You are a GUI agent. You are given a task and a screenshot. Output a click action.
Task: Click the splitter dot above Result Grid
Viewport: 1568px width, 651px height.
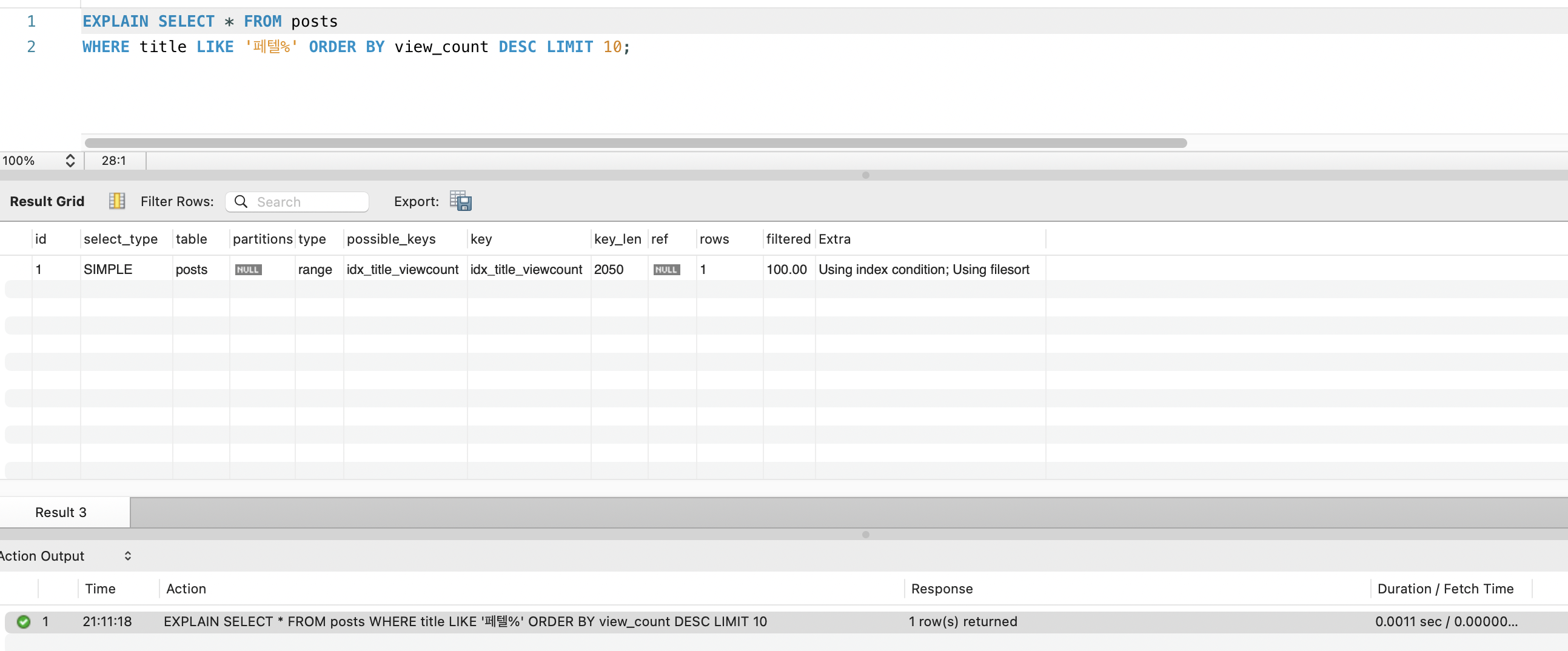(865, 175)
